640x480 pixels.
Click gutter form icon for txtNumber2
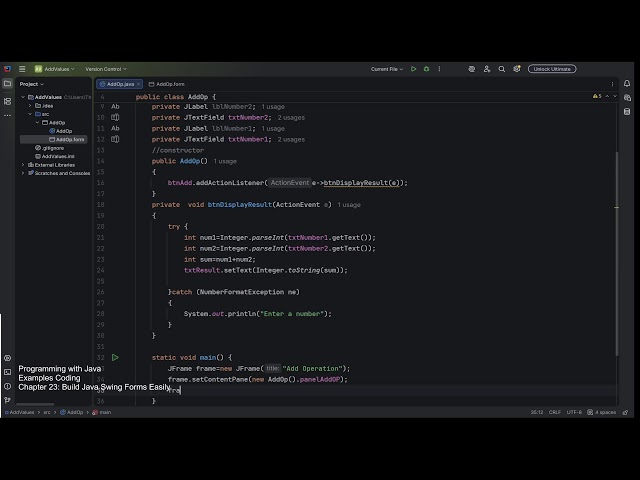click(x=115, y=118)
